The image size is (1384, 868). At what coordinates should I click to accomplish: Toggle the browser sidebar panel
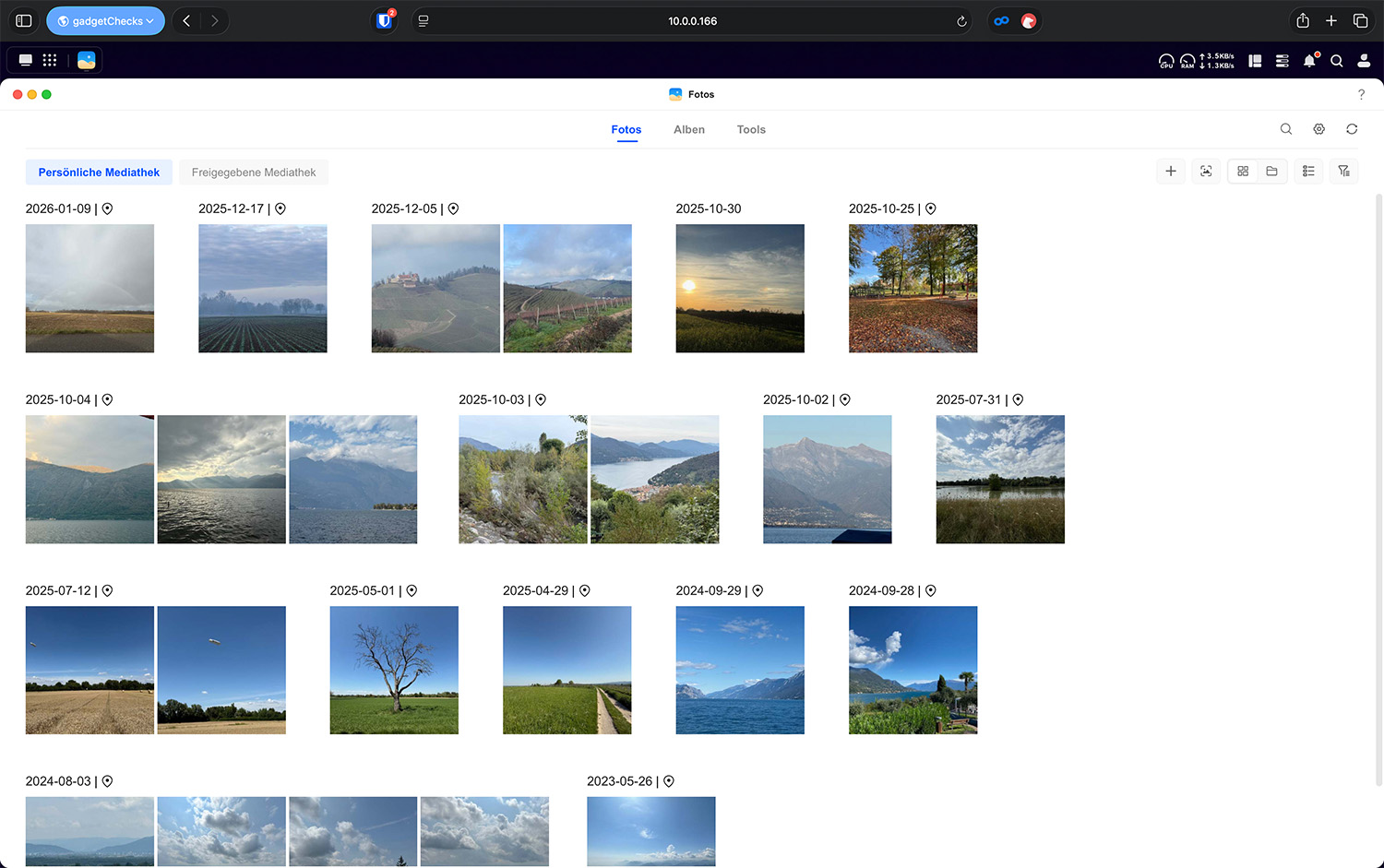pos(24,21)
